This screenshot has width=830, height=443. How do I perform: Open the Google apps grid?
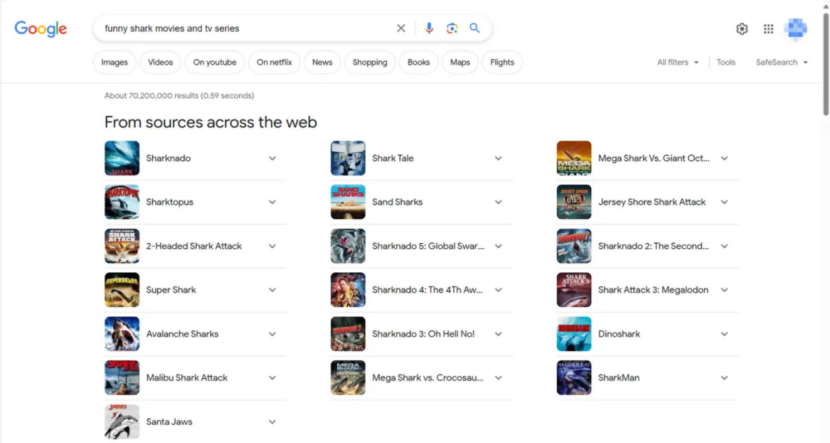coord(768,29)
